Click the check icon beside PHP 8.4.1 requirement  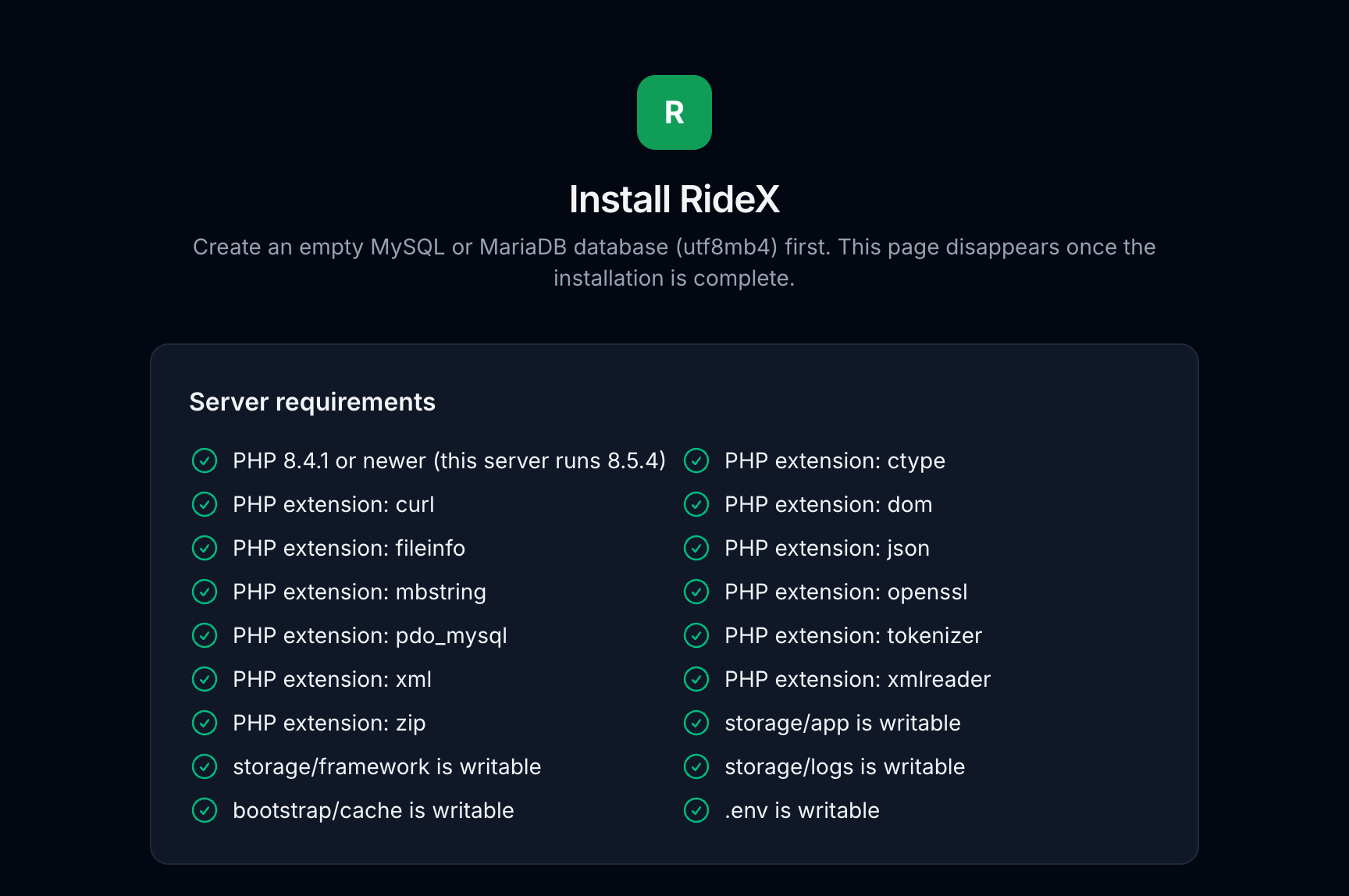(205, 460)
